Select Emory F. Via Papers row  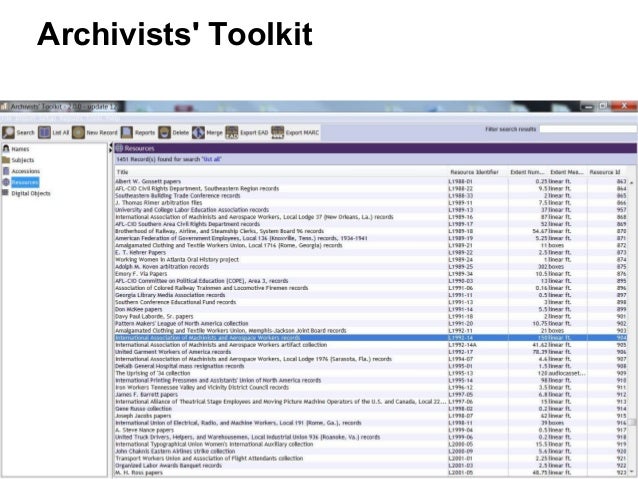click(x=371, y=273)
